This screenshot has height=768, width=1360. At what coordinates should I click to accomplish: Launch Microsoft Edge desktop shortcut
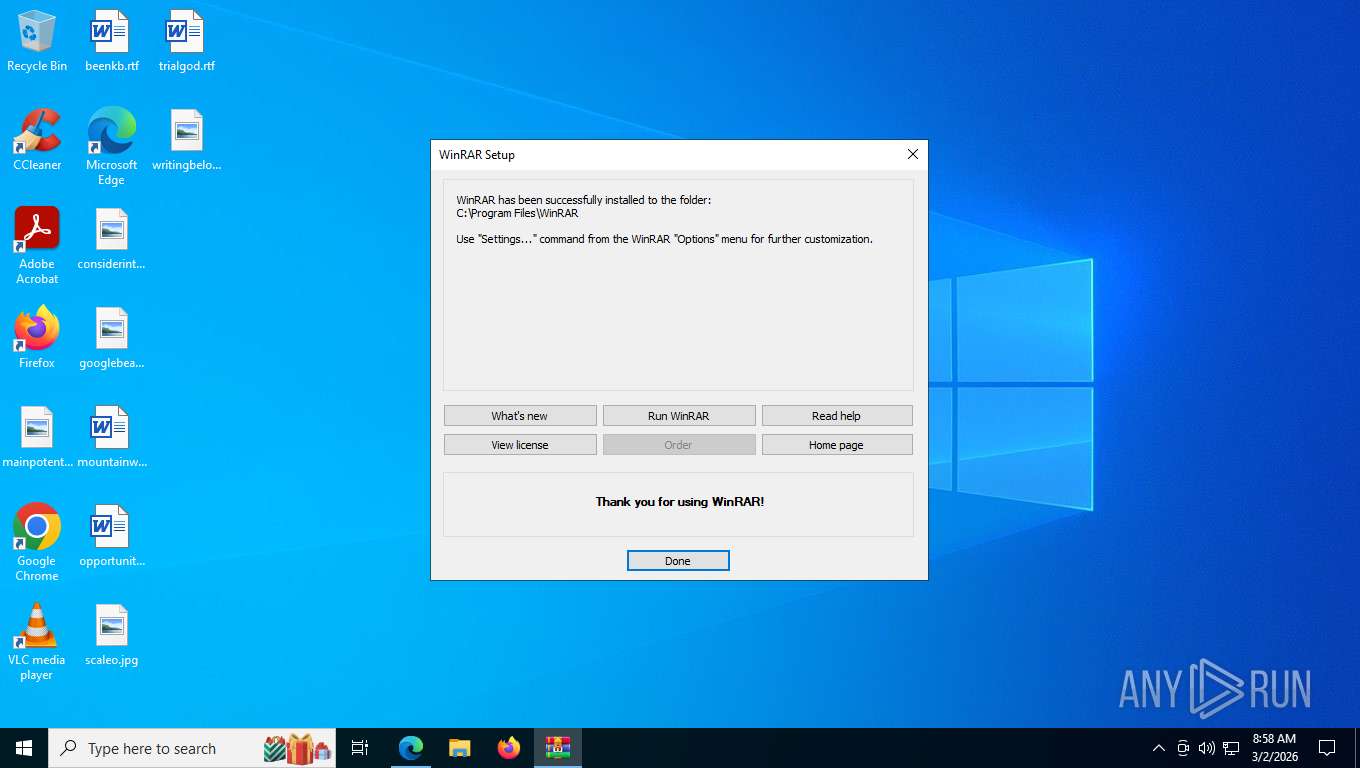pos(111,147)
